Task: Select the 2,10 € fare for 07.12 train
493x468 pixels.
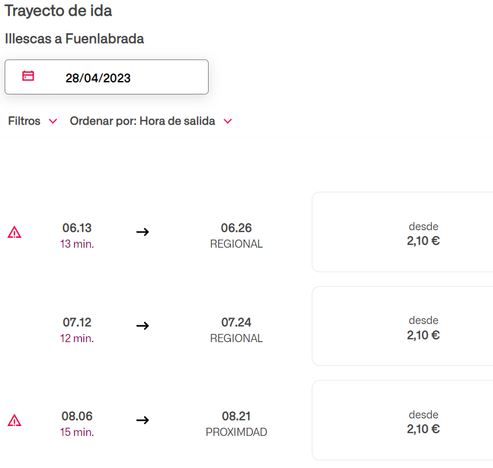Action: (403, 326)
